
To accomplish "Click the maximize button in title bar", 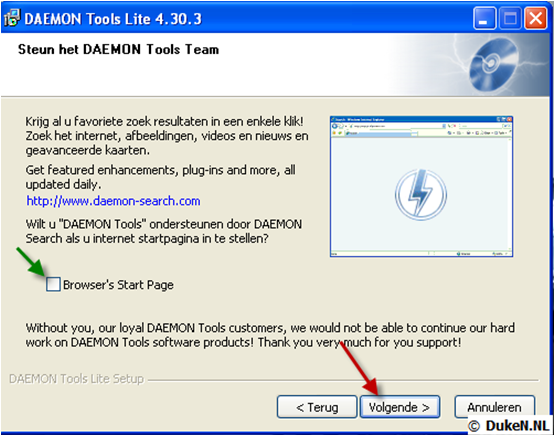I will pyautogui.click(x=510, y=18).
